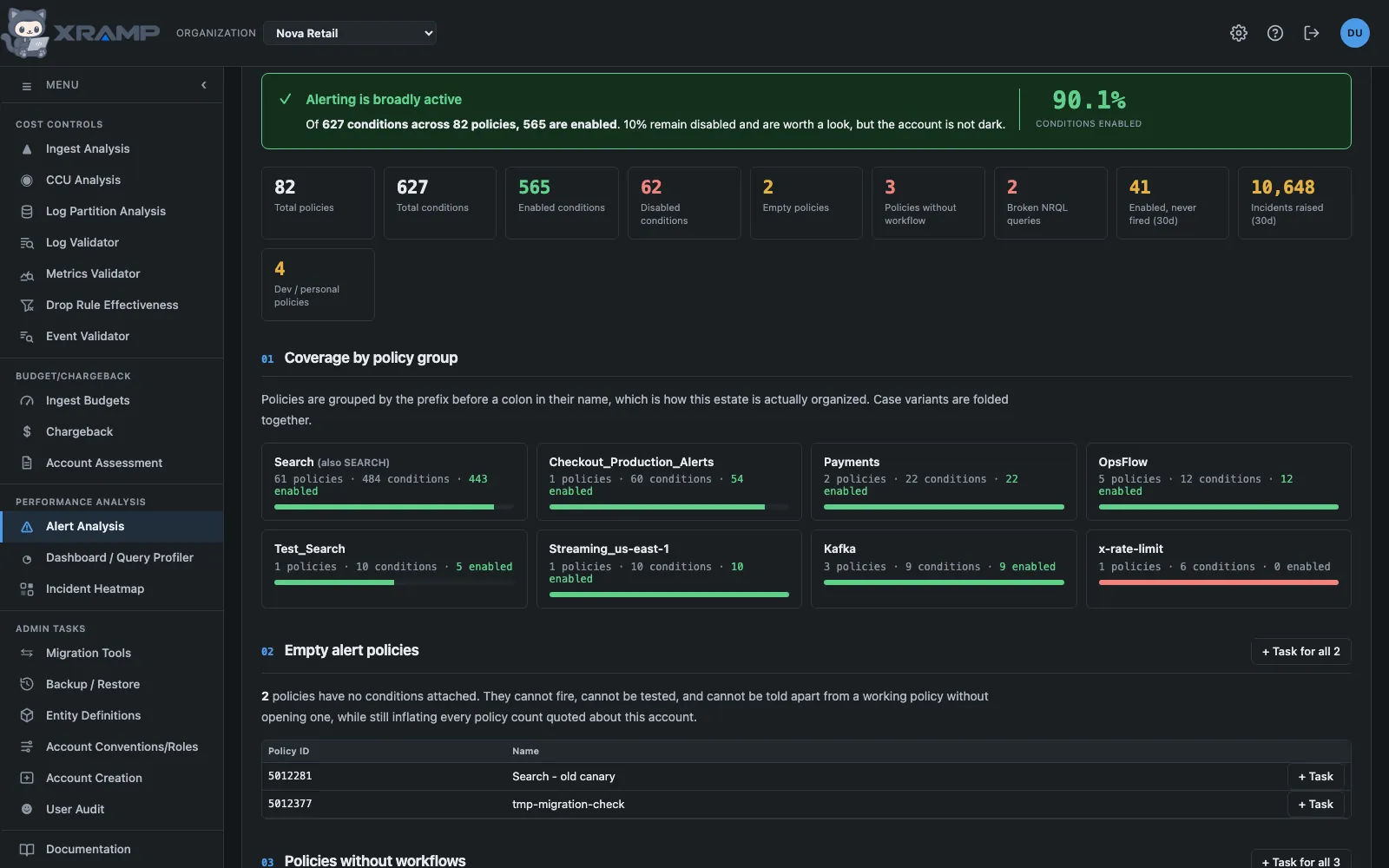
Task: Click the Ingest Budgets gauge icon
Action: [x=27, y=401]
